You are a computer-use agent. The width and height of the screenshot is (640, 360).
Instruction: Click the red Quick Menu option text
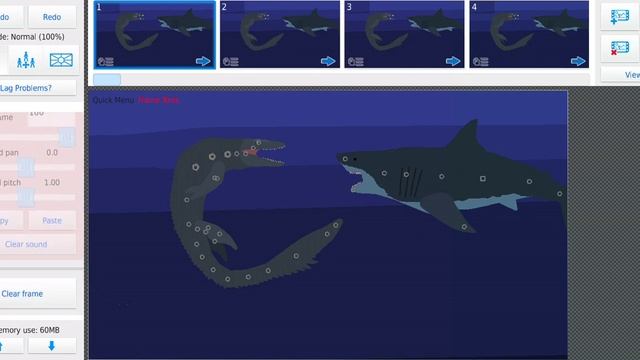click(159, 100)
